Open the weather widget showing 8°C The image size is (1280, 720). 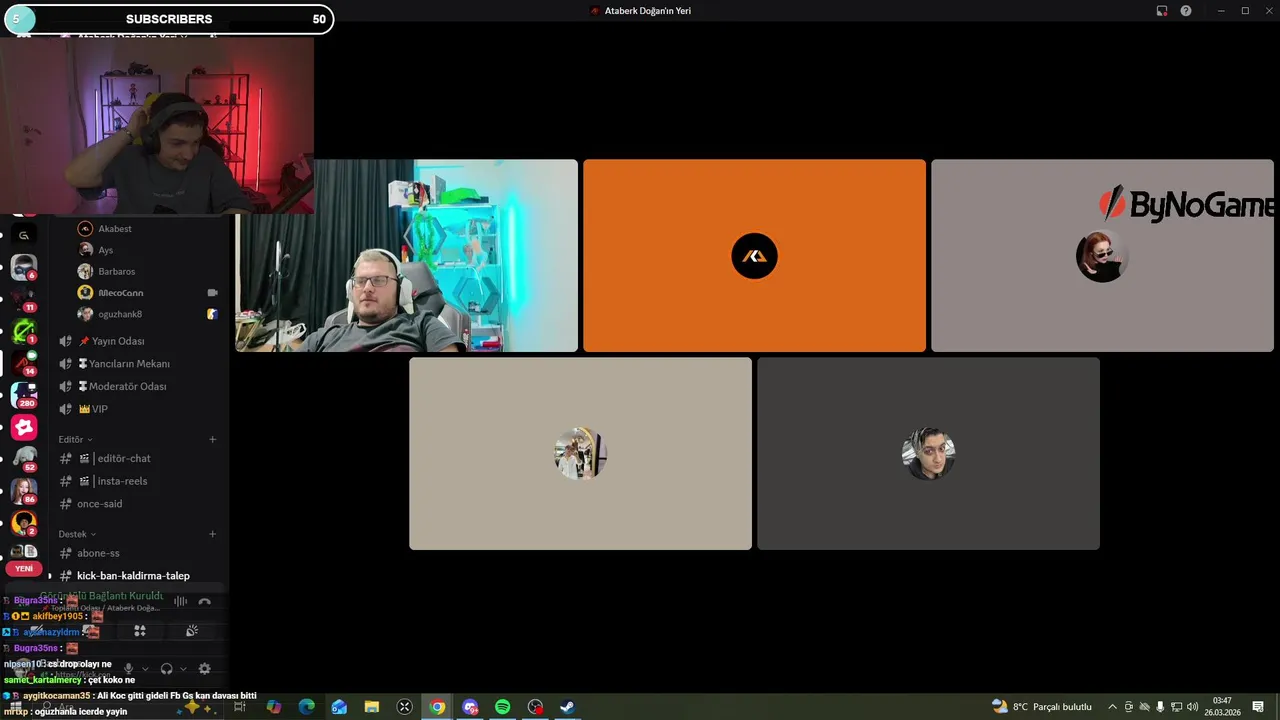[x=1042, y=707]
